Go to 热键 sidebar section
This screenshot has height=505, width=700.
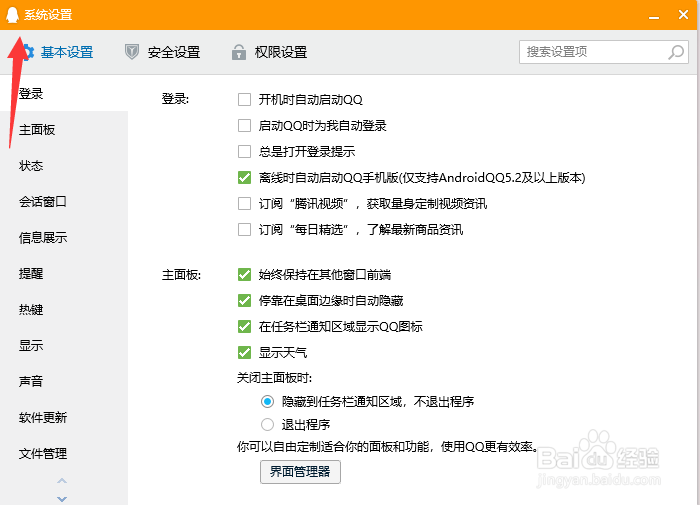[64, 309]
